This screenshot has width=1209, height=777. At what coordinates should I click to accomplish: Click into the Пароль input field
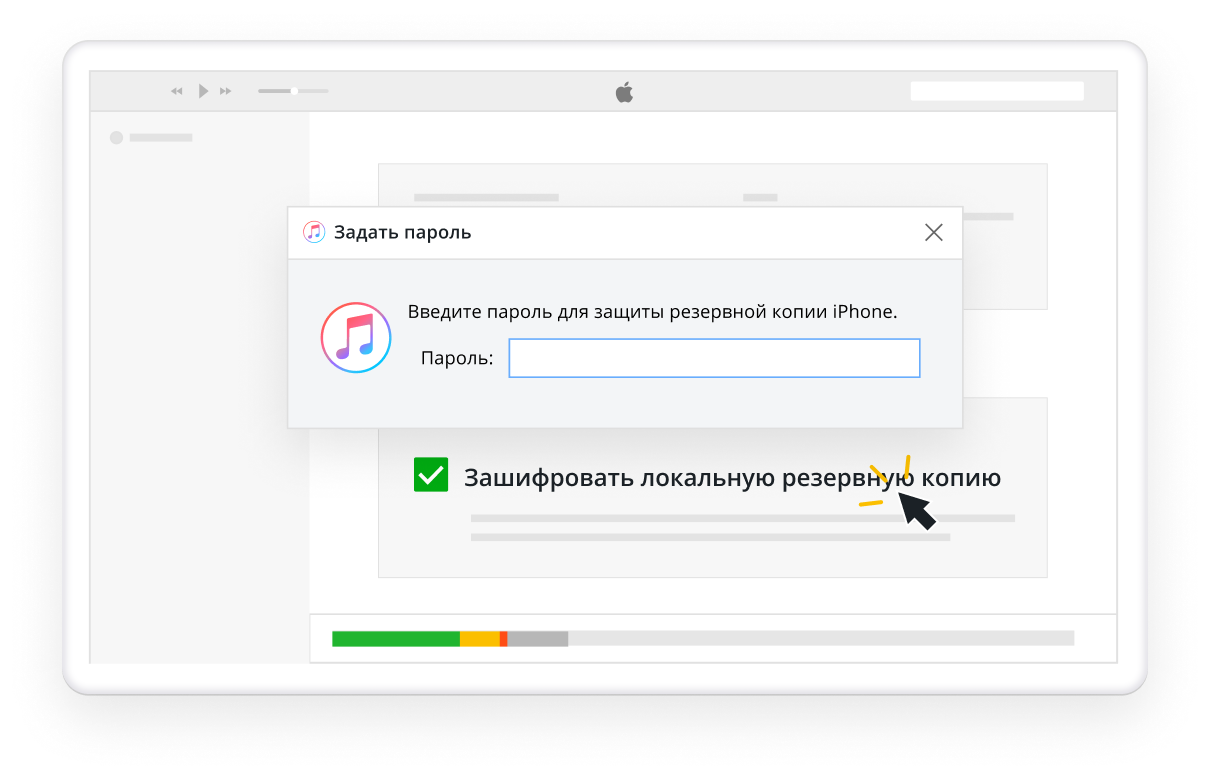pos(714,358)
